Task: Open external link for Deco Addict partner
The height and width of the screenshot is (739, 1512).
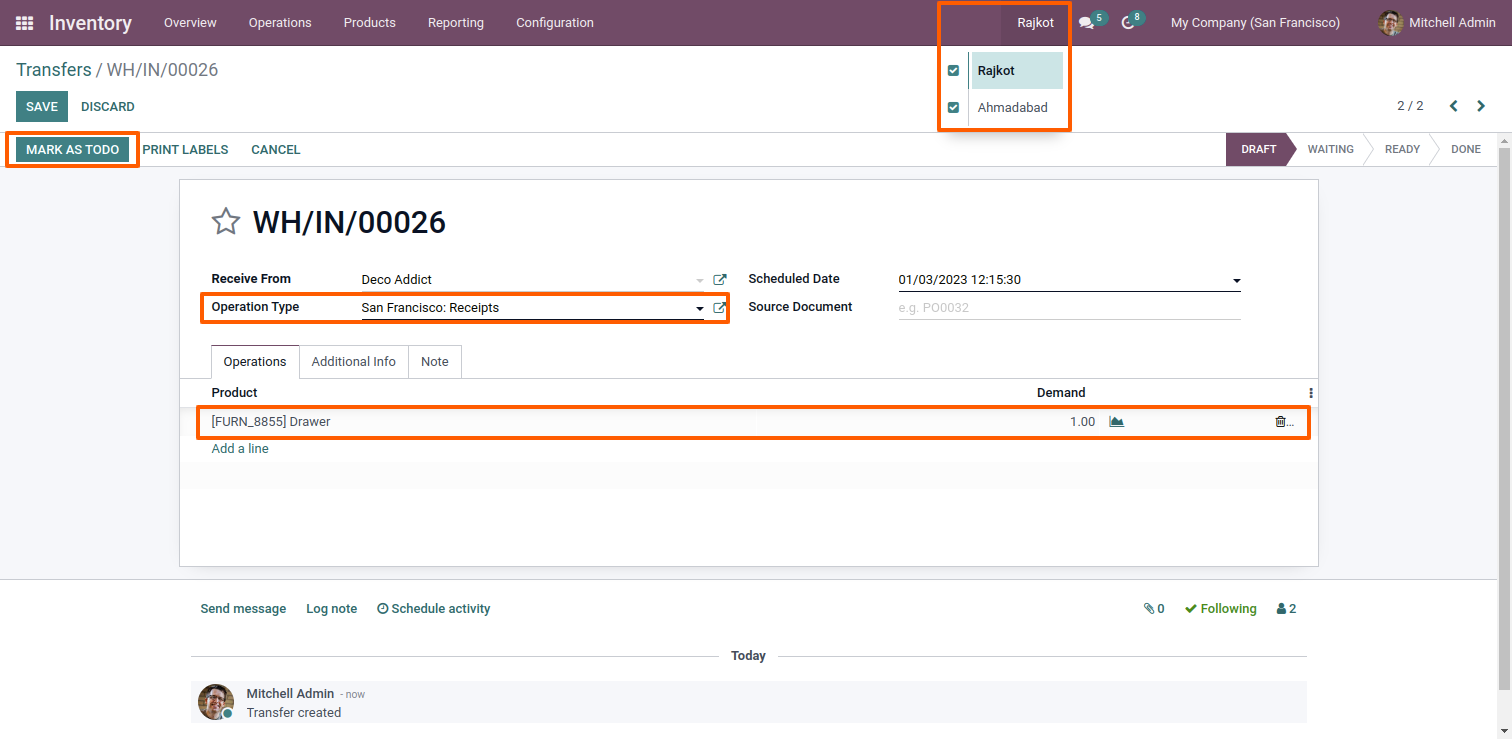Action: 719,280
